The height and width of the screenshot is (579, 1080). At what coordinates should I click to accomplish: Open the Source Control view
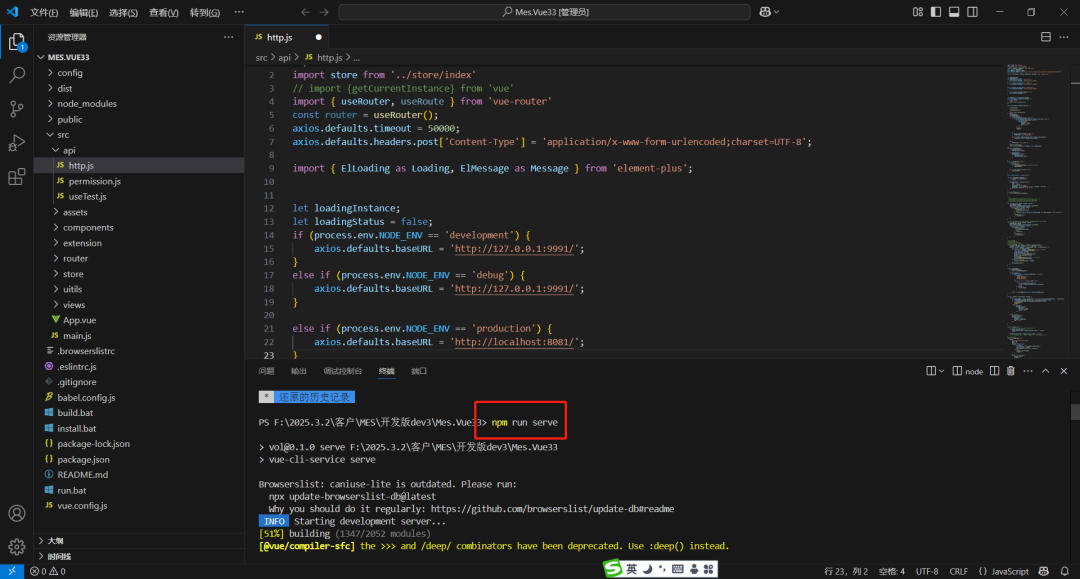[x=17, y=109]
